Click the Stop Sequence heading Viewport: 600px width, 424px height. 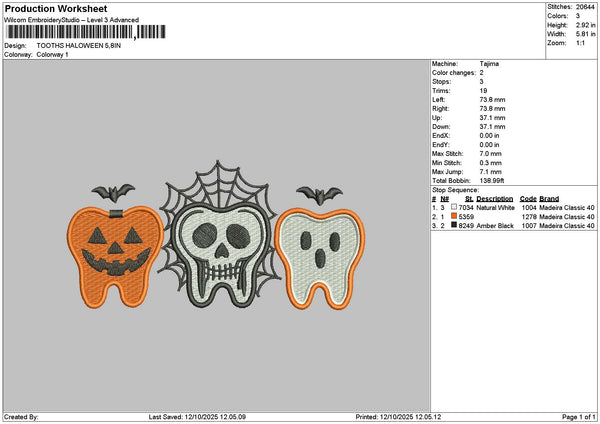tap(455, 190)
